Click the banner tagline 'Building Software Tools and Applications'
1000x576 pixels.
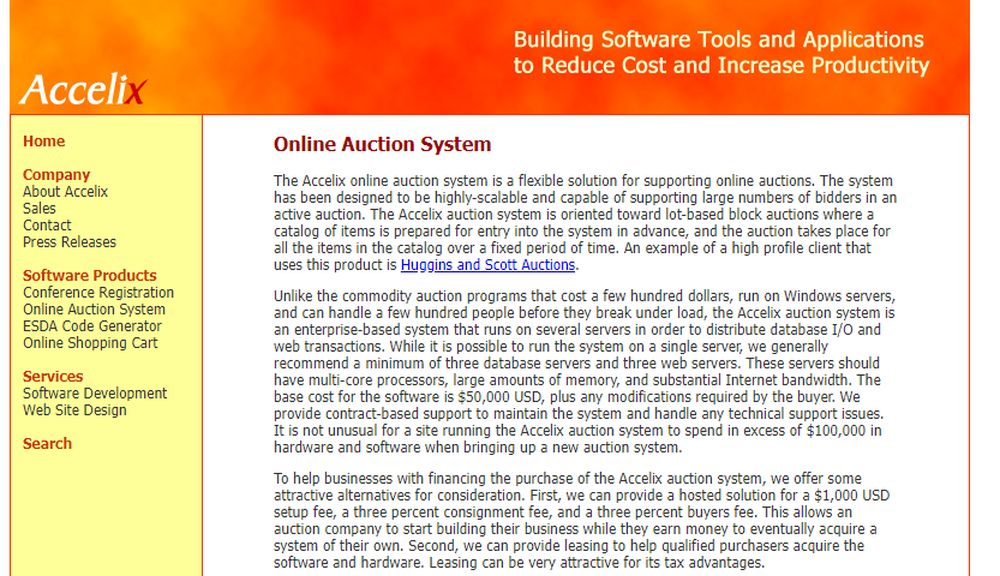tap(718, 40)
